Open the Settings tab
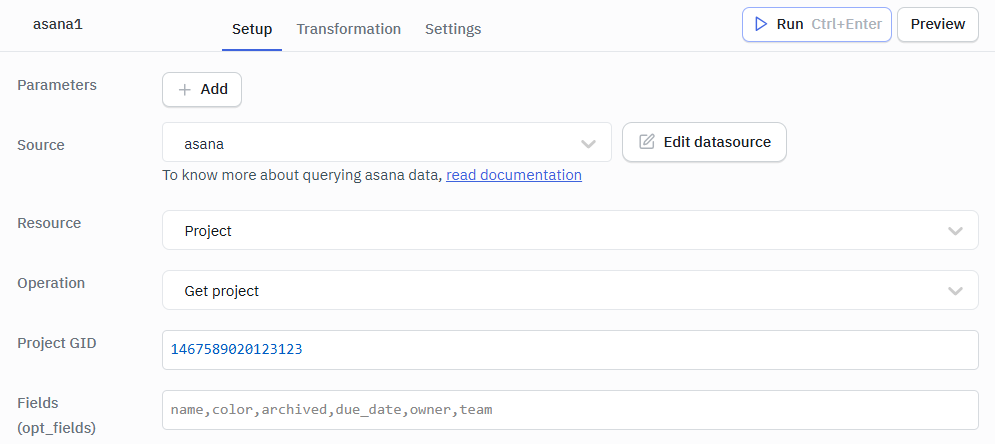995x444 pixels. coord(453,29)
